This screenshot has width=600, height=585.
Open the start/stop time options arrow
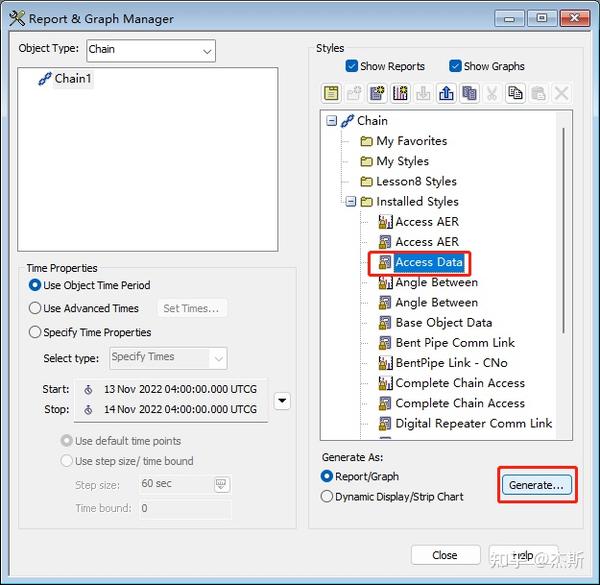(x=282, y=401)
